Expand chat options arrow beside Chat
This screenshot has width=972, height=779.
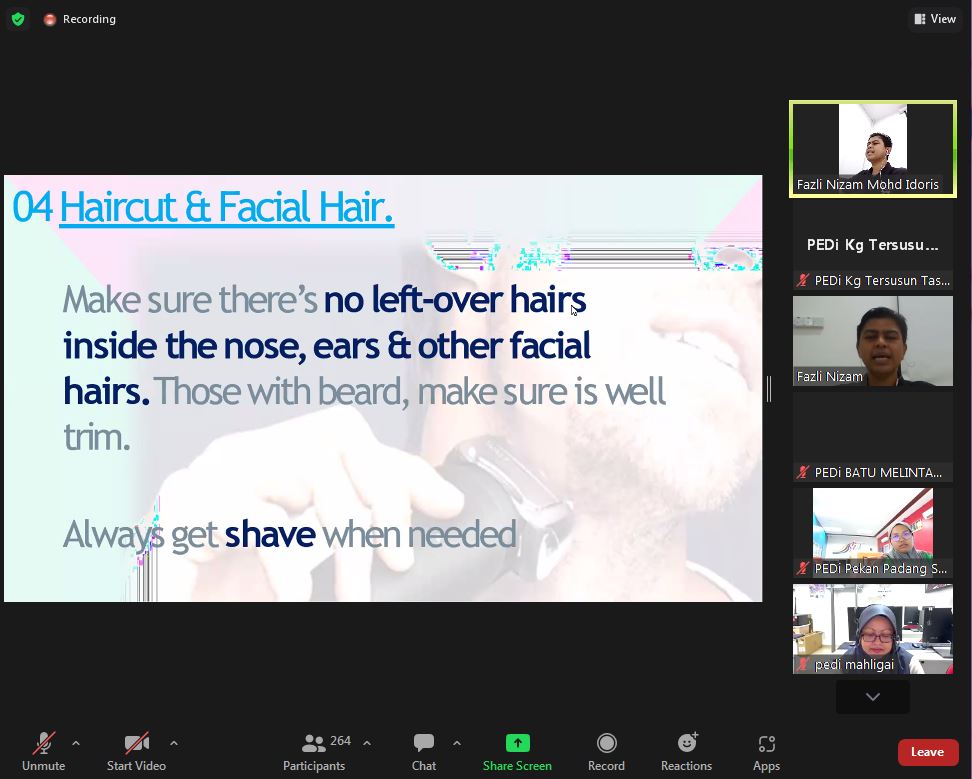457,743
